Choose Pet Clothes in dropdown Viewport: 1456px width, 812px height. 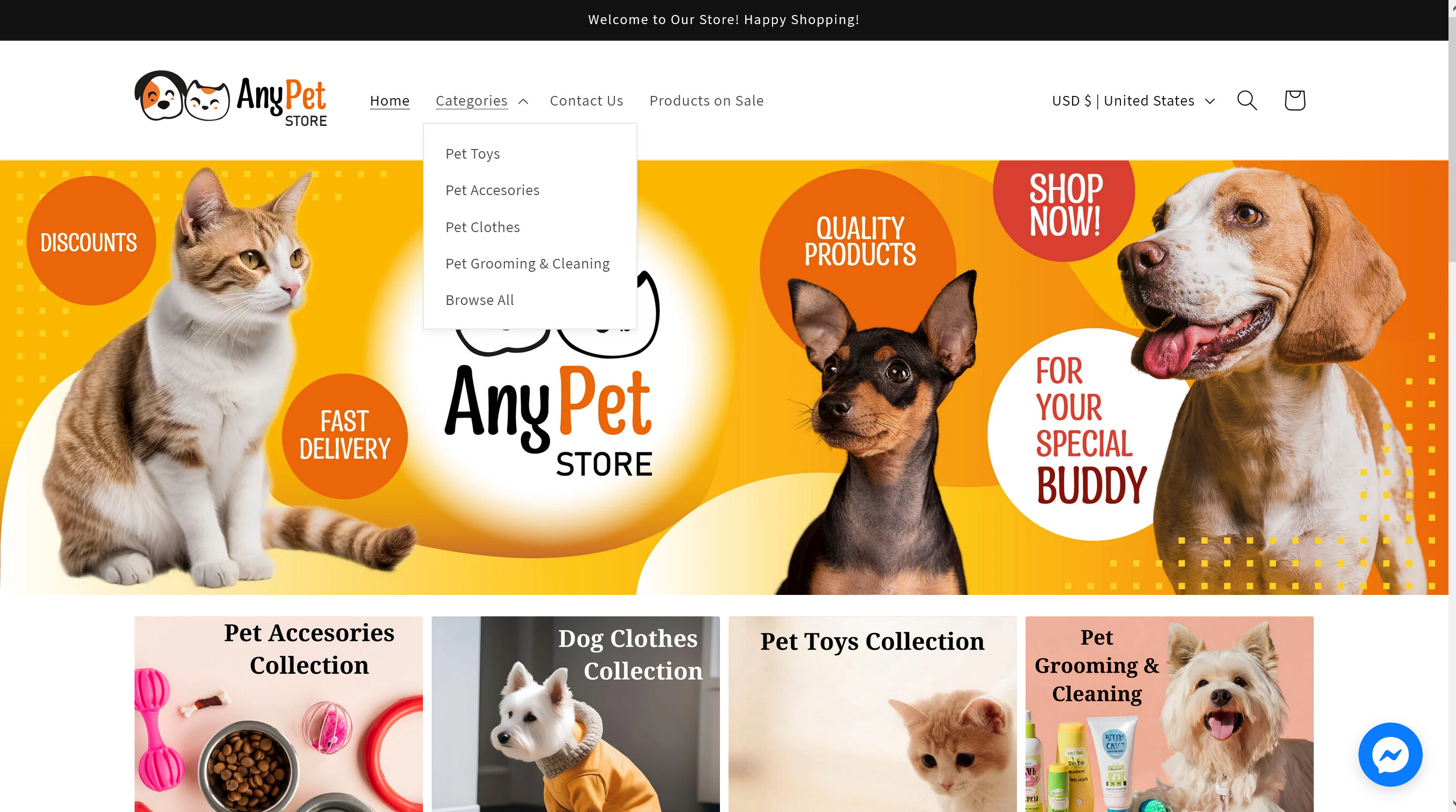[482, 227]
